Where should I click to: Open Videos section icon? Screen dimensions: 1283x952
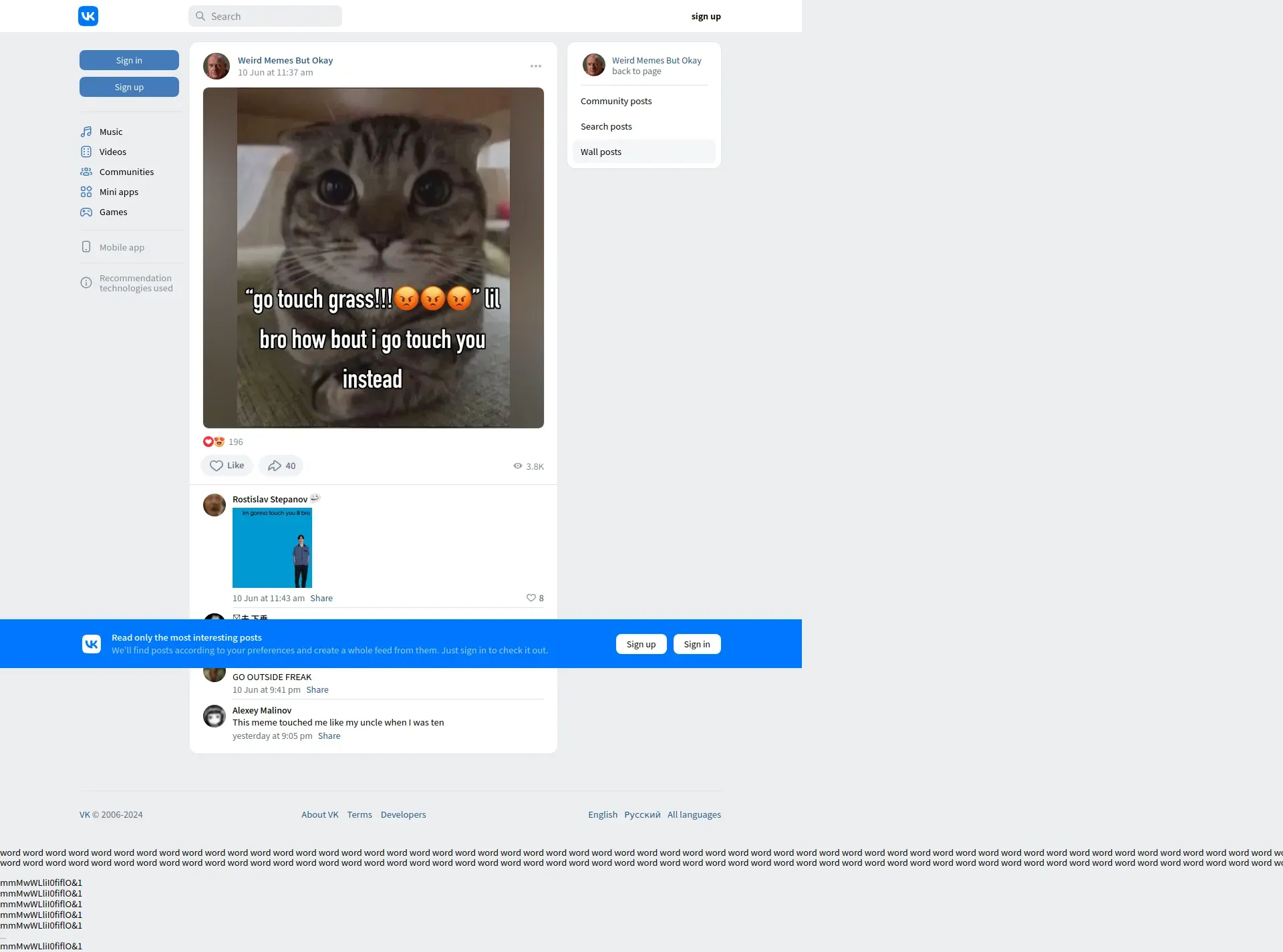(x=86, y=152)
